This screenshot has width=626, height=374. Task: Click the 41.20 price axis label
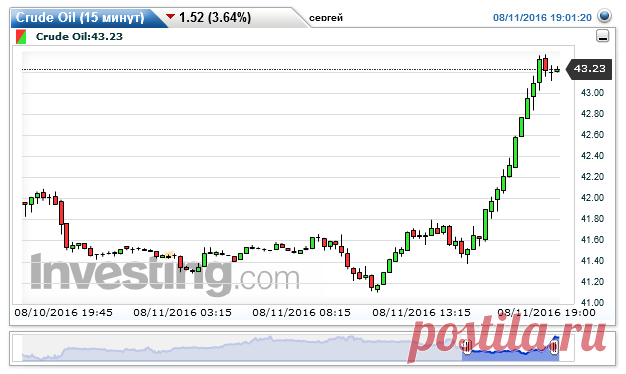coord(592,282)
